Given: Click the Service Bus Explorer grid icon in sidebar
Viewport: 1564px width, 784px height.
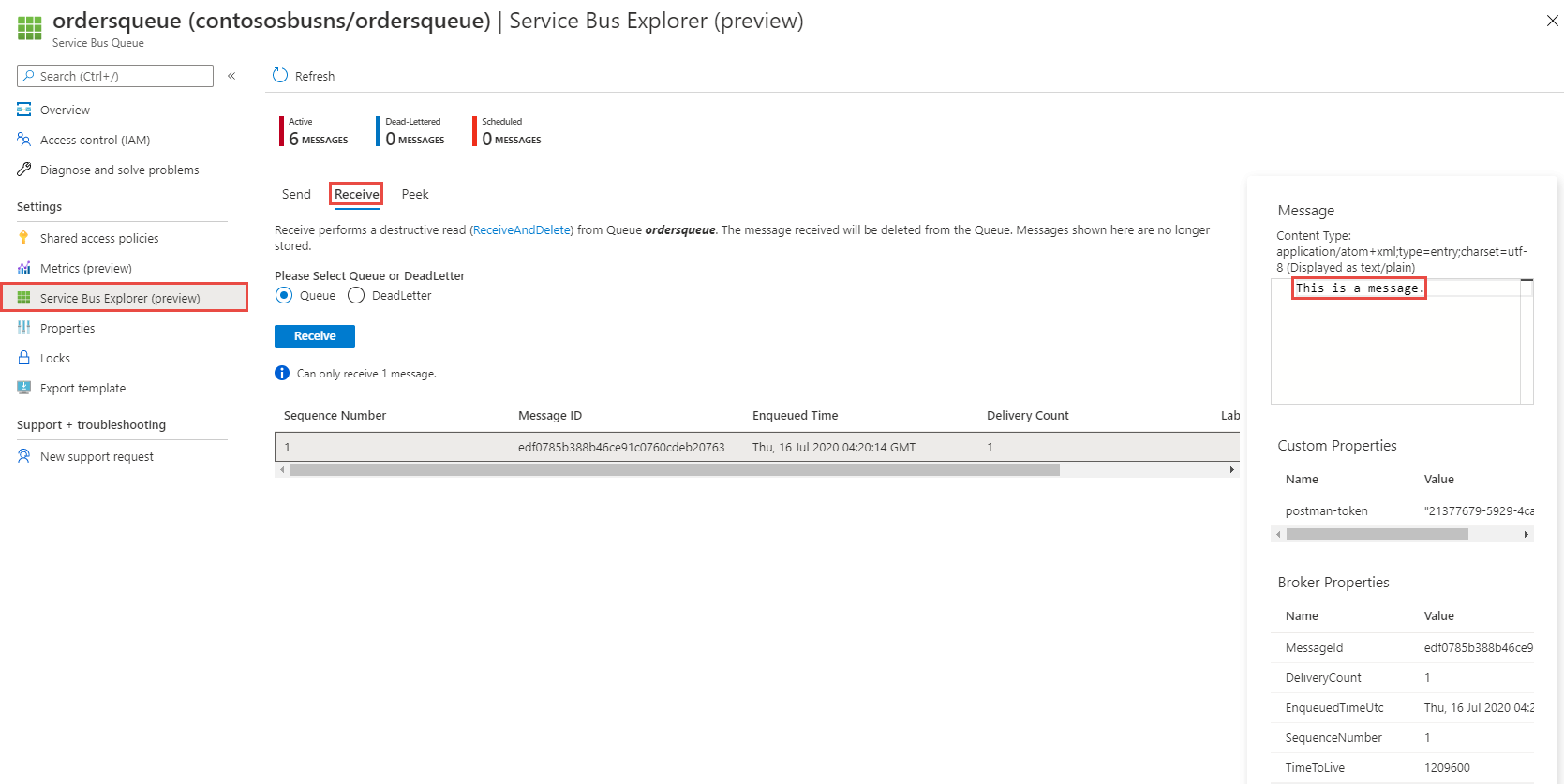Looking at the screenshot, I should click(x=24, y=298).
